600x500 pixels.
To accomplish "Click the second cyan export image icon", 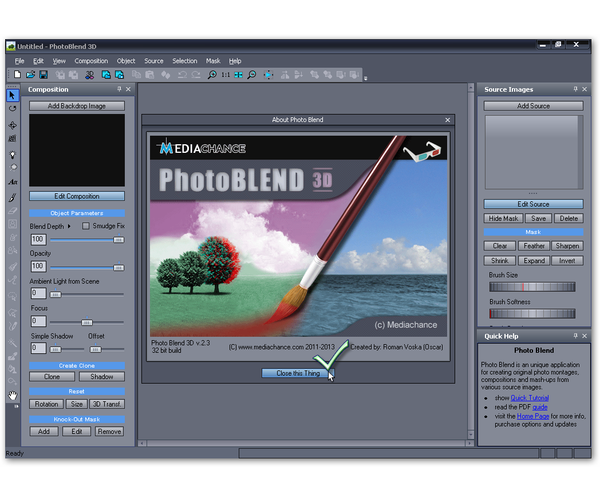I will (120, 75).
